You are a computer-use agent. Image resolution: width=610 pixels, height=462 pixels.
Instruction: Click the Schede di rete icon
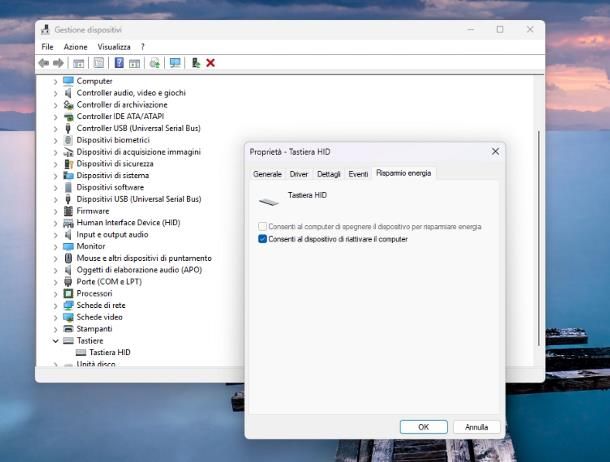pyautogui.click(x=68, y=305)
